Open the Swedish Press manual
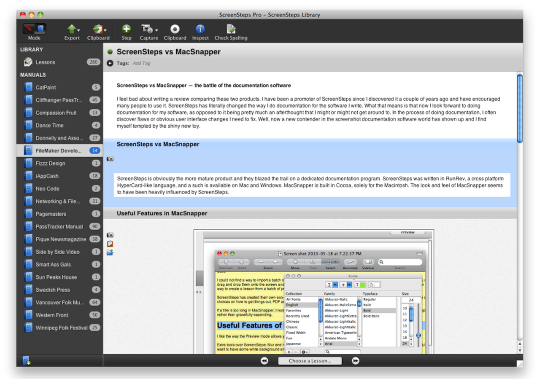The height and width of the screenshot is (379, 540). [59, 290]
